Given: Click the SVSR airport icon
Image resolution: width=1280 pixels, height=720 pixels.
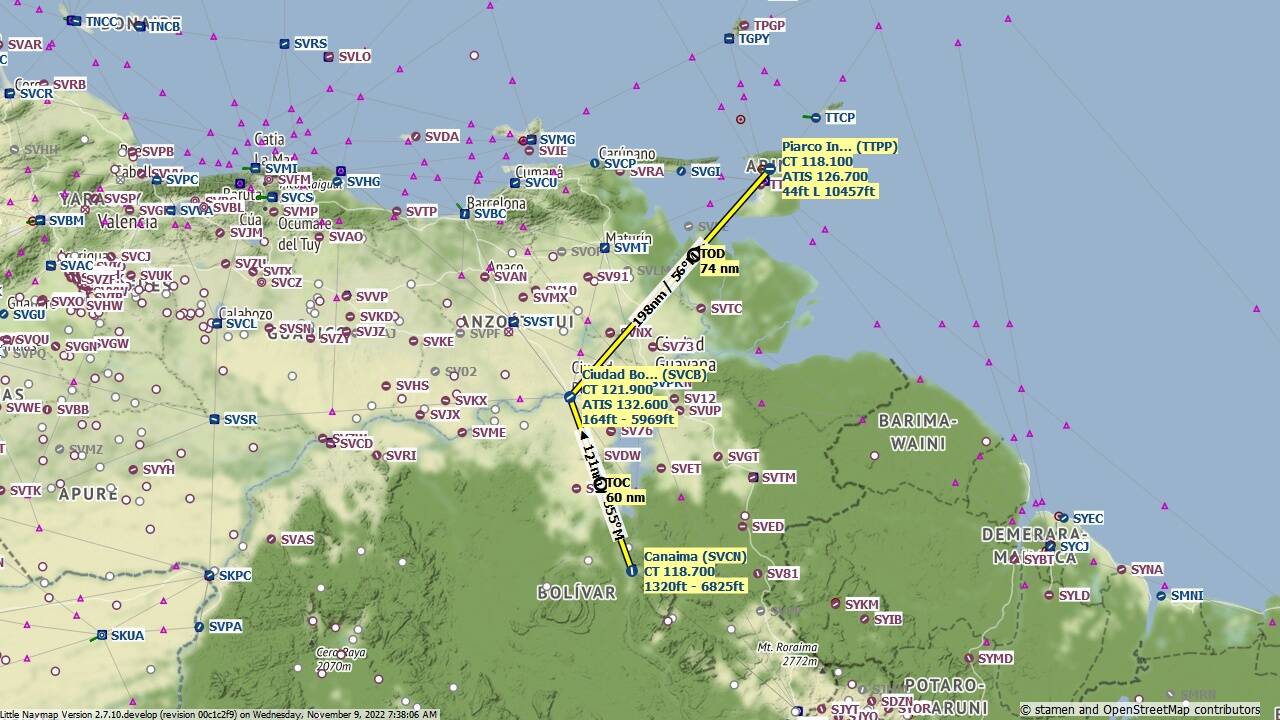Looking at the screenshot, I should (x=215, y=420).
